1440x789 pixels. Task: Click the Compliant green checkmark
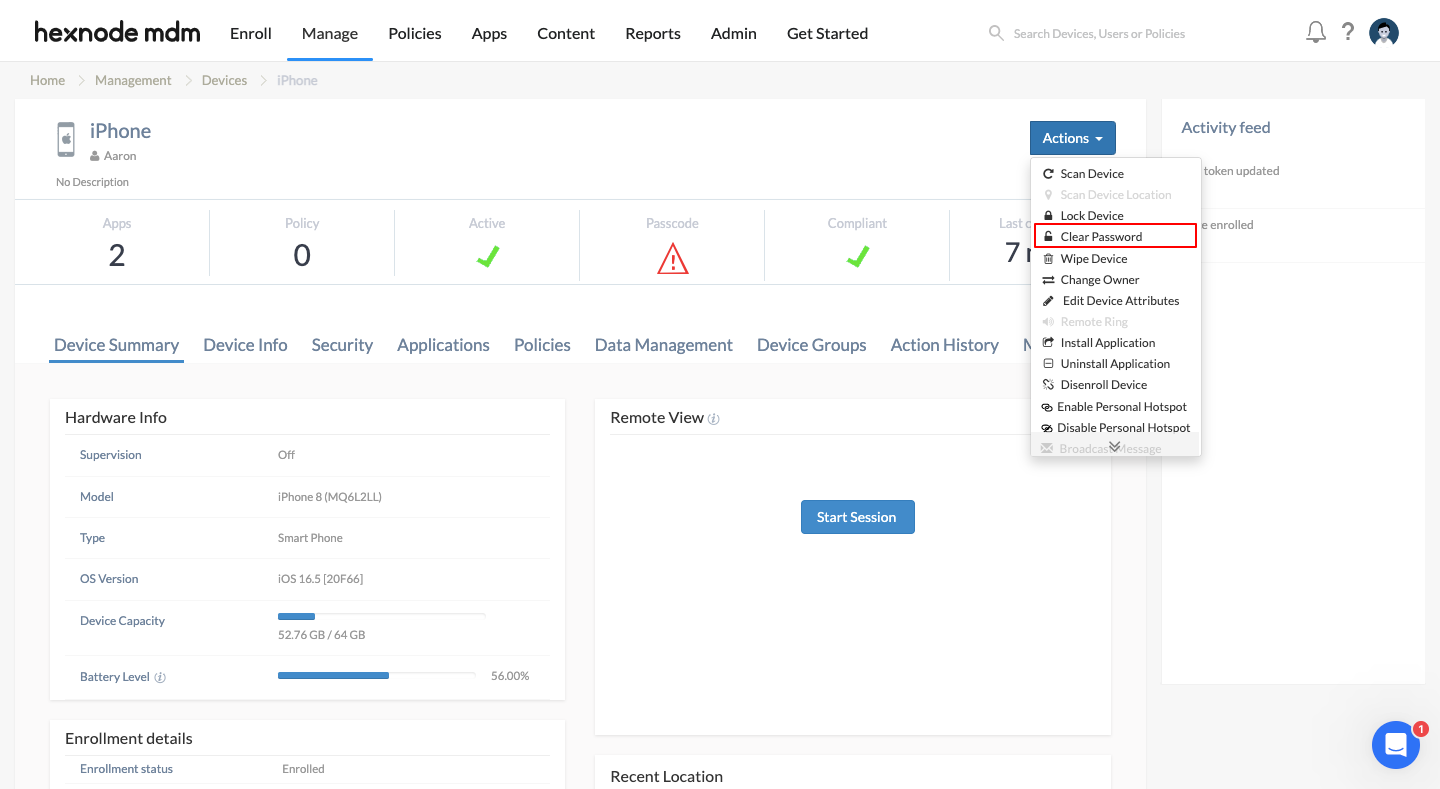[x=857, y=257]
